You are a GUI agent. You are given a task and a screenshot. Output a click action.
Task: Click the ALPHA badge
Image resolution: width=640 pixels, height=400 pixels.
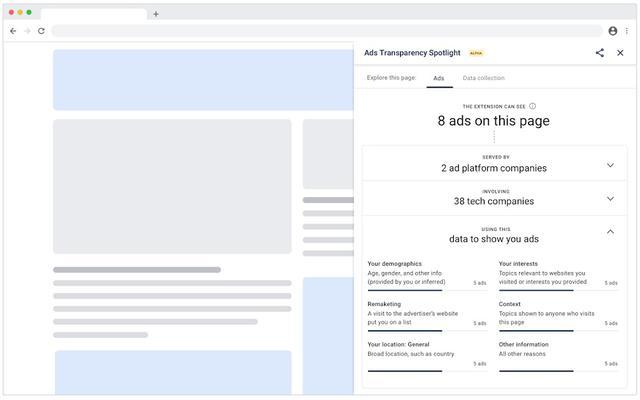[476, 53]
